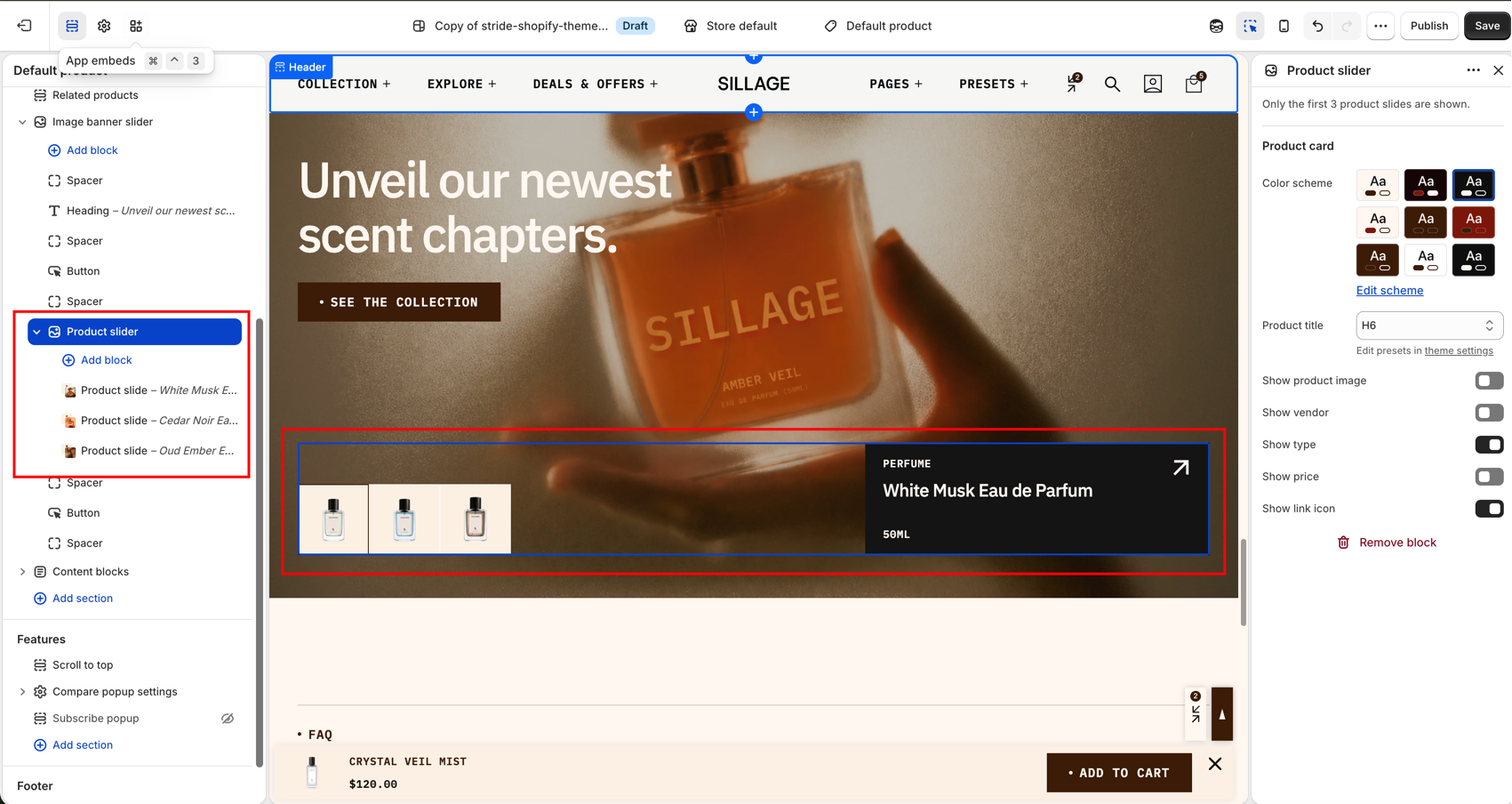The image size is (1512, 804).
Task: Open PAGES menu in store header
Action: [x=896, y=84]
